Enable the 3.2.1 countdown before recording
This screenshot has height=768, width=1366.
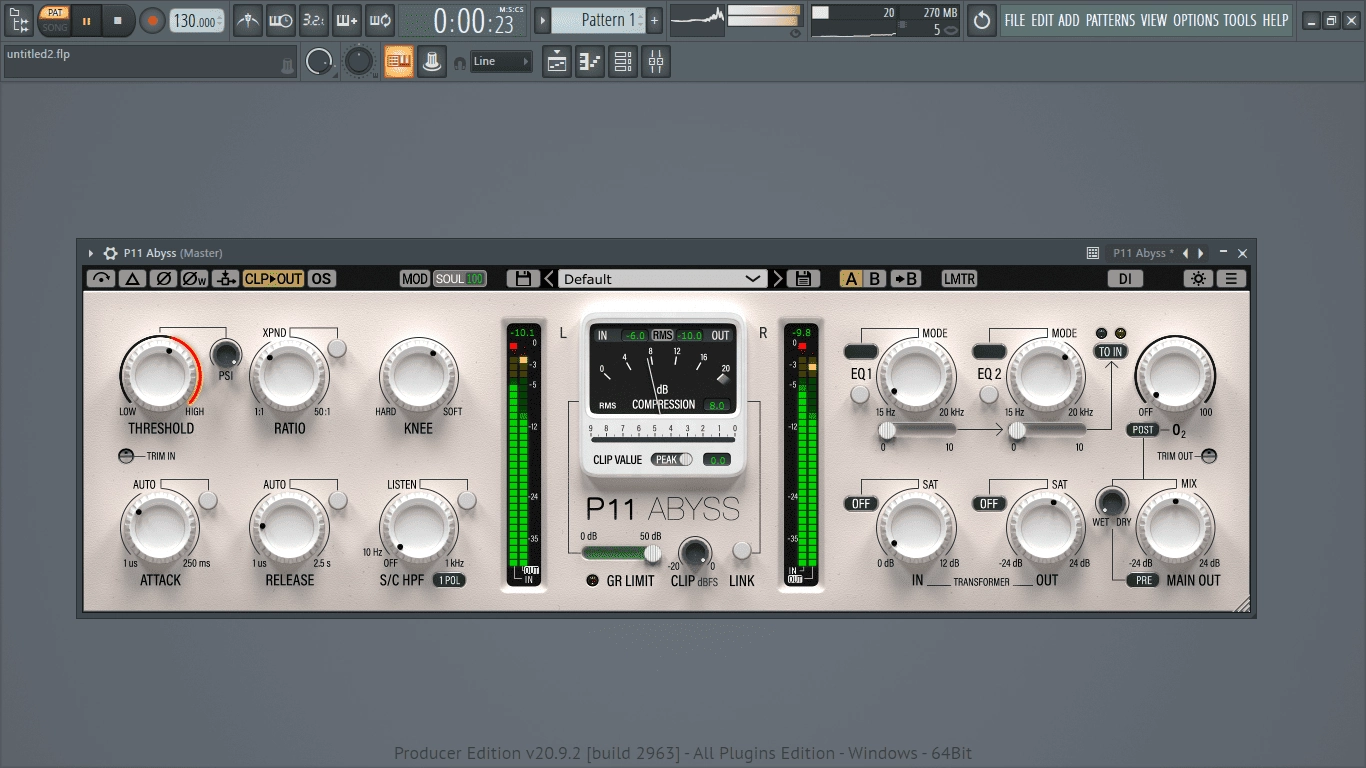click(x=314, y=20)
